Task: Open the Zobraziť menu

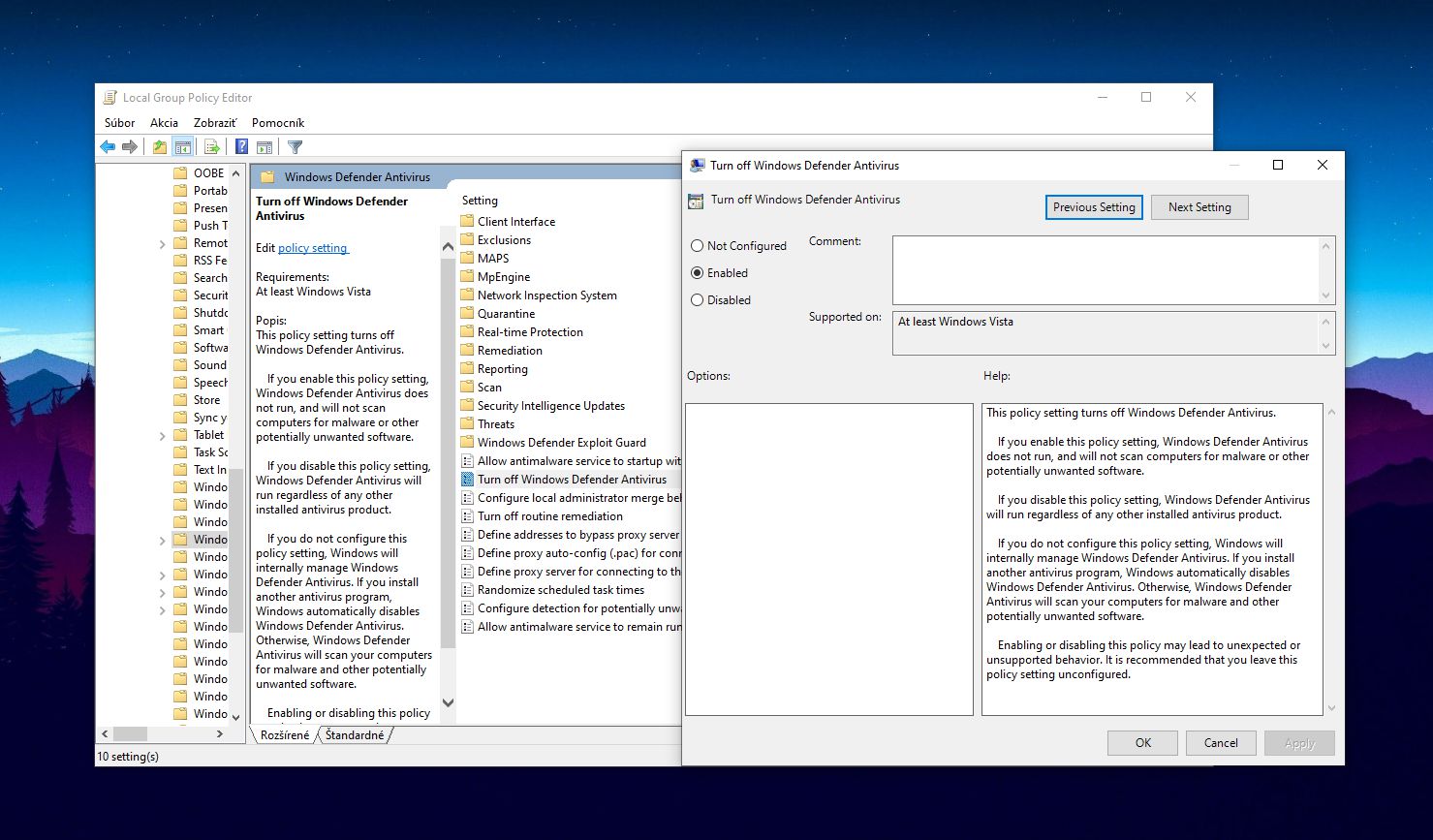Action: click(x=215, y=123)
